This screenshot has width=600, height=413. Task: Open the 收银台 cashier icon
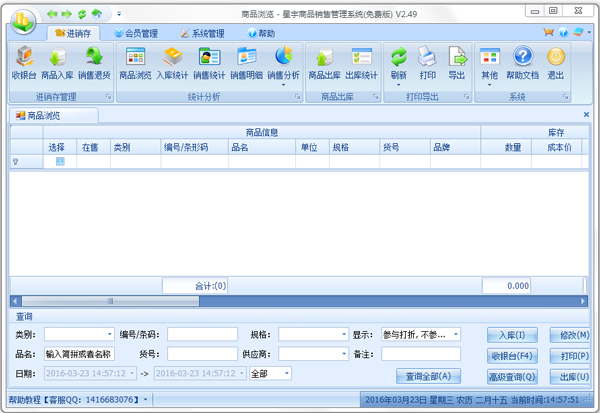tap(24, 64)
